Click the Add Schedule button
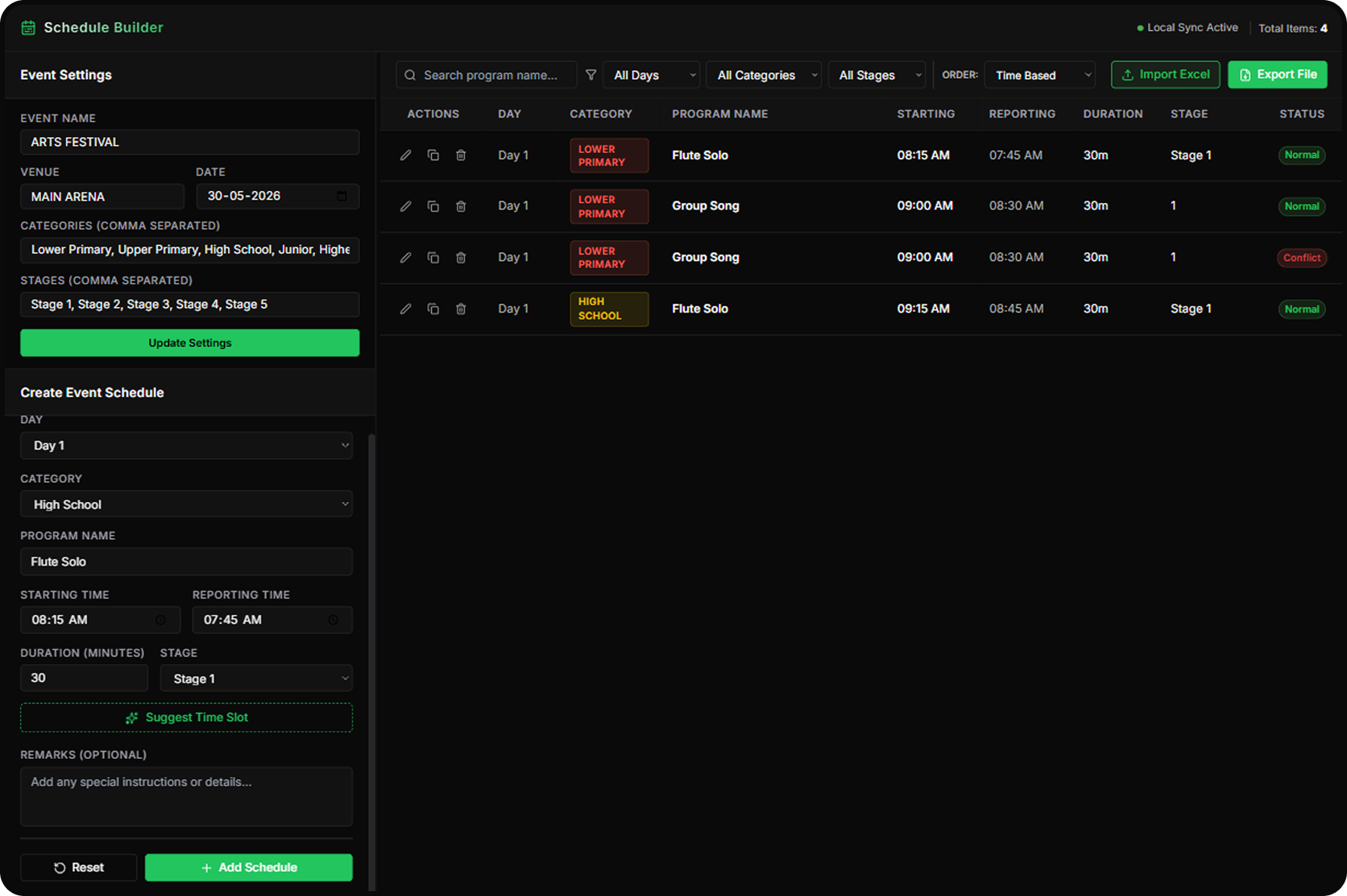Image resolution: width=1347 pixels, height=896 pixels. pyautogui.click(x=249, y=868)
